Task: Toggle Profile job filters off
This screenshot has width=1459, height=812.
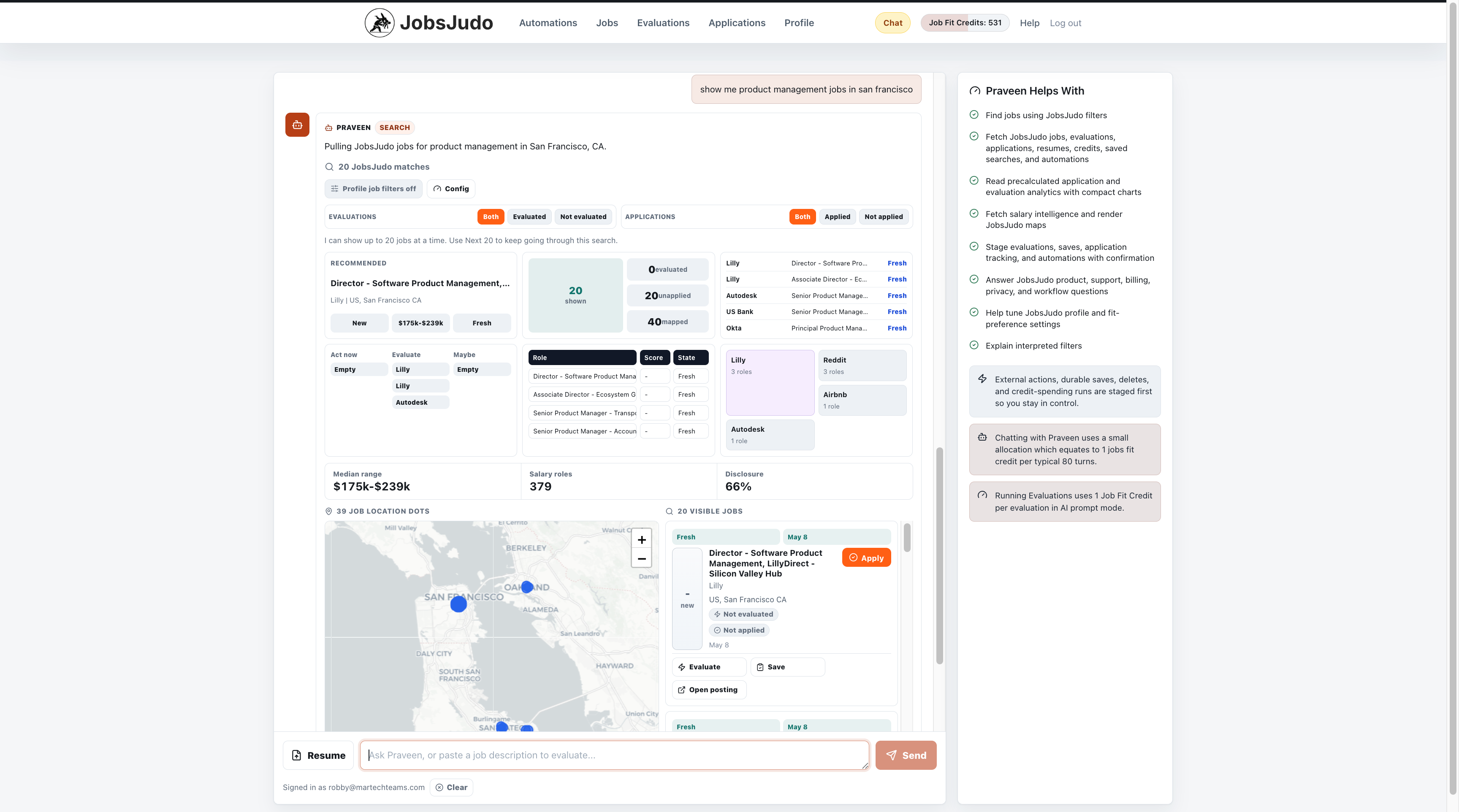Action: 373,189
